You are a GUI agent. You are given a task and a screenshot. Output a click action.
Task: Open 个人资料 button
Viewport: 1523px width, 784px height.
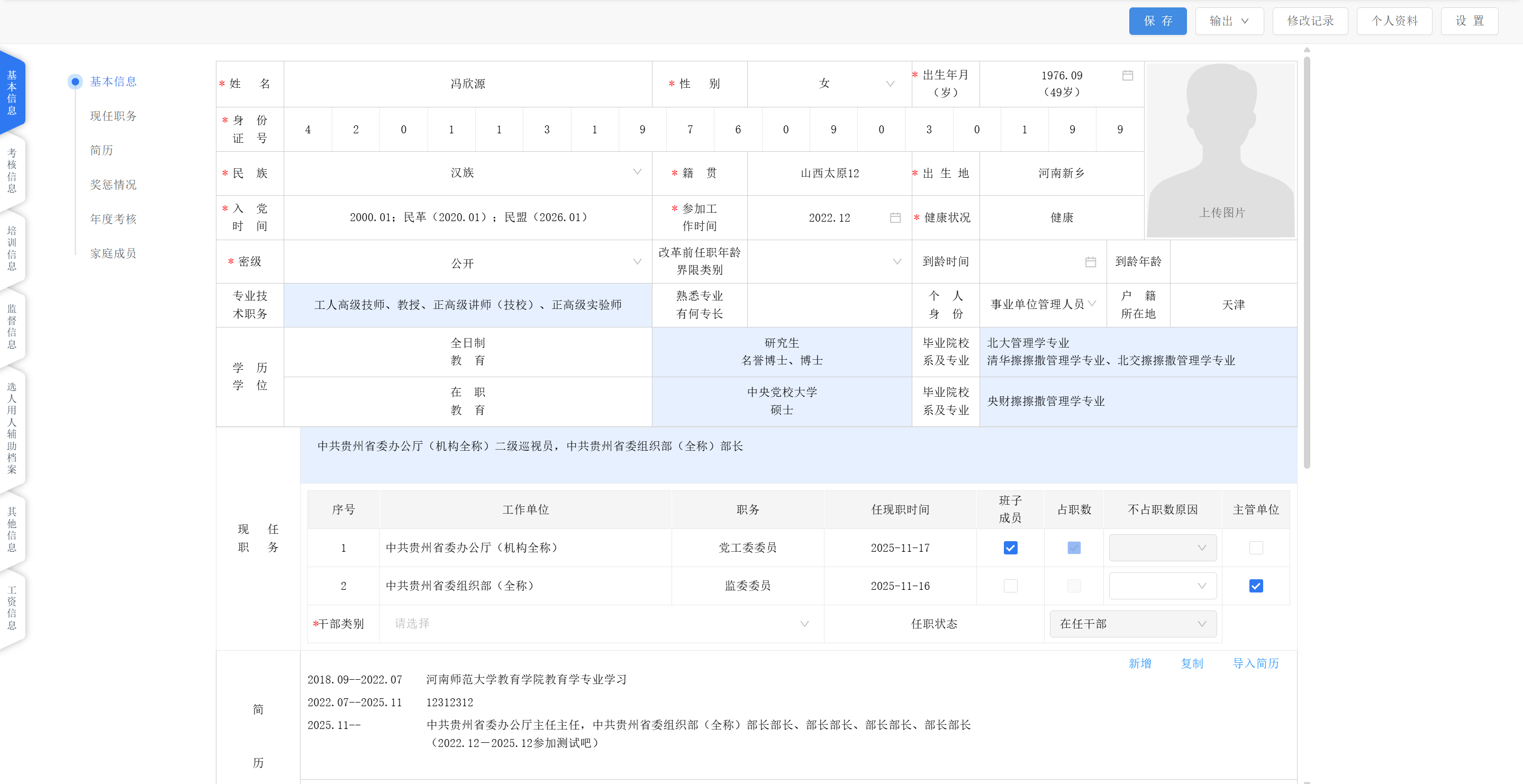(1394, 21)
